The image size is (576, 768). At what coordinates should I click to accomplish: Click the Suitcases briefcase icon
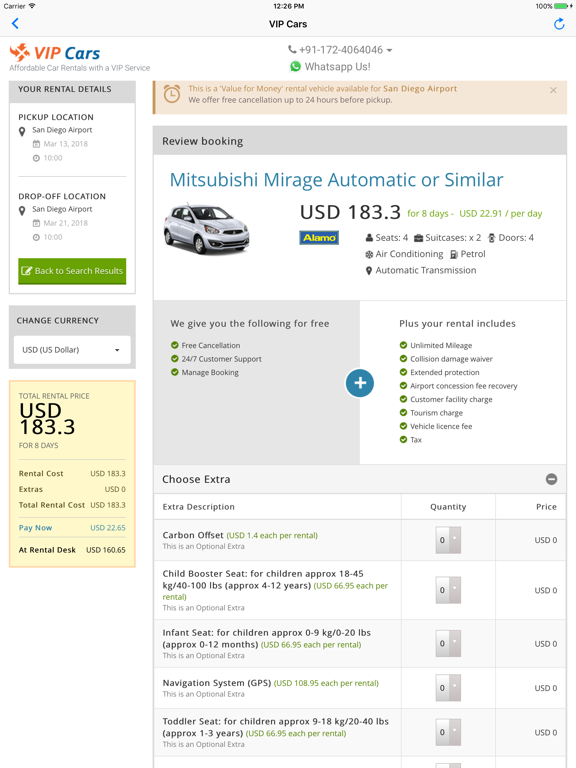point(418,238)
